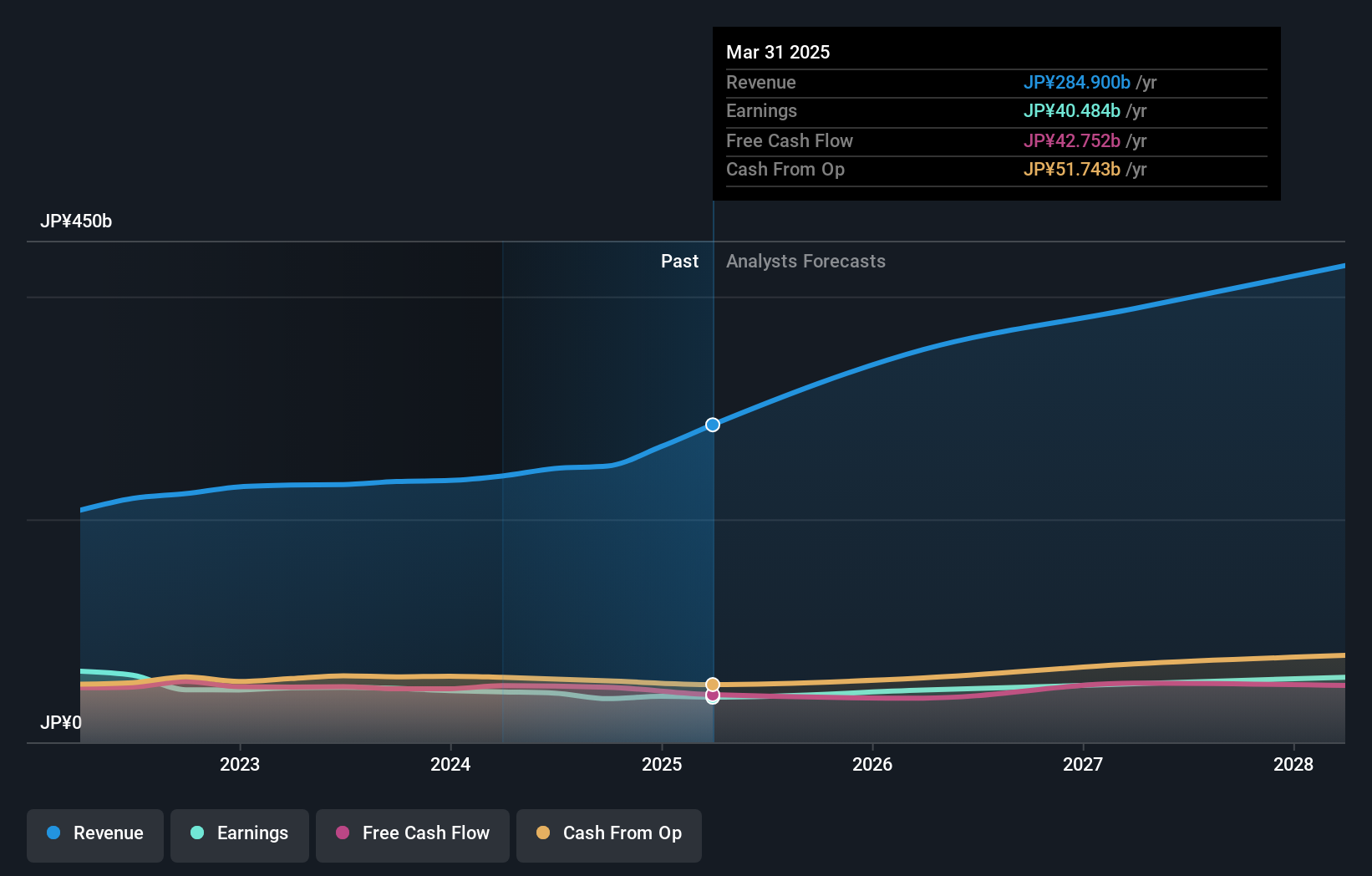The height and width of the screenshot is (876, 1372).
Task: Toggle the Cash From Op legend button
Action: coord(609,835)
